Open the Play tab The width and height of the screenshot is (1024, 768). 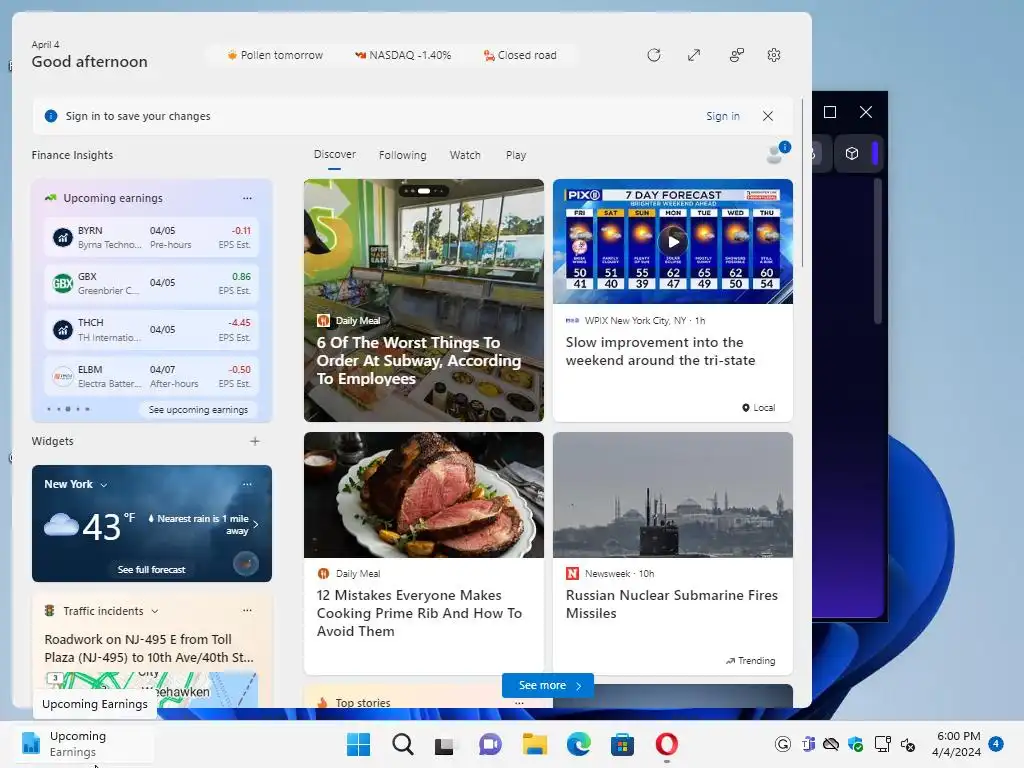tap(516, 155)
